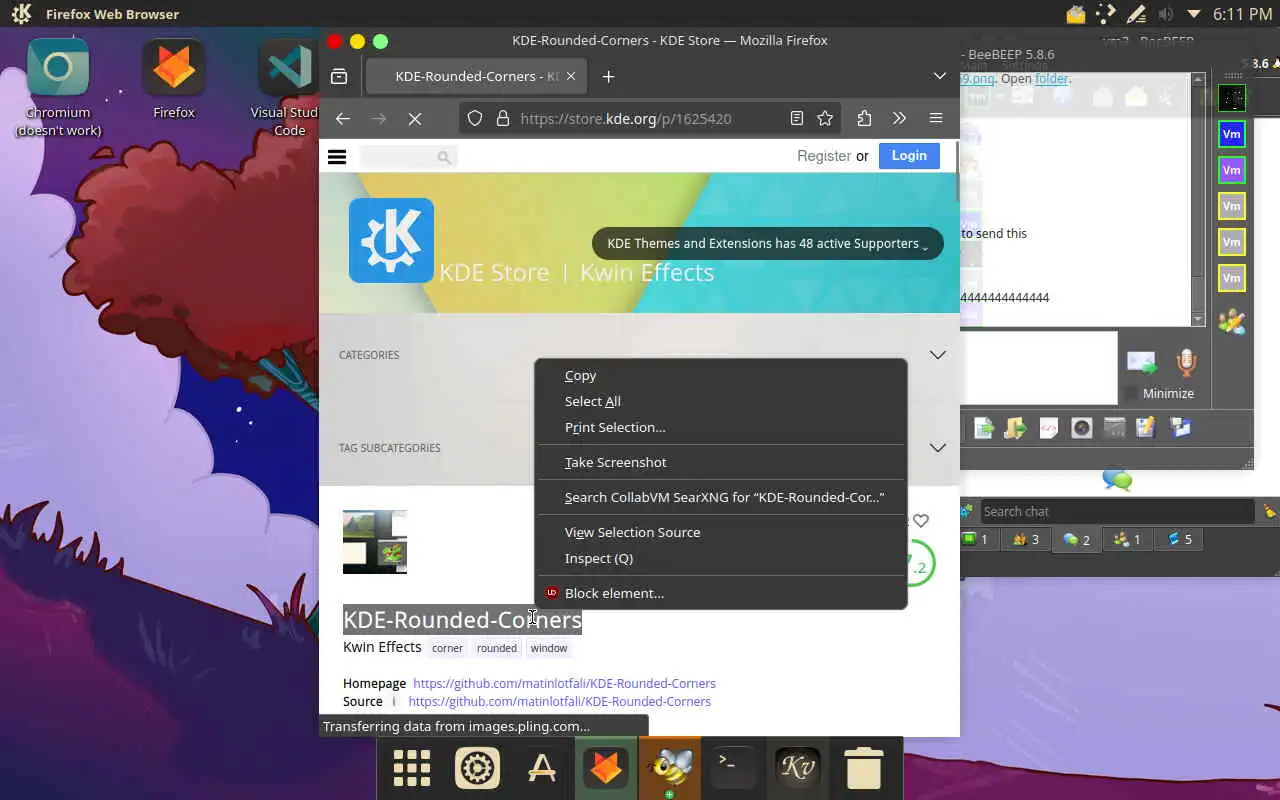
Task: Choose View Selection Source from the context menu
Action: click(721, 532)
